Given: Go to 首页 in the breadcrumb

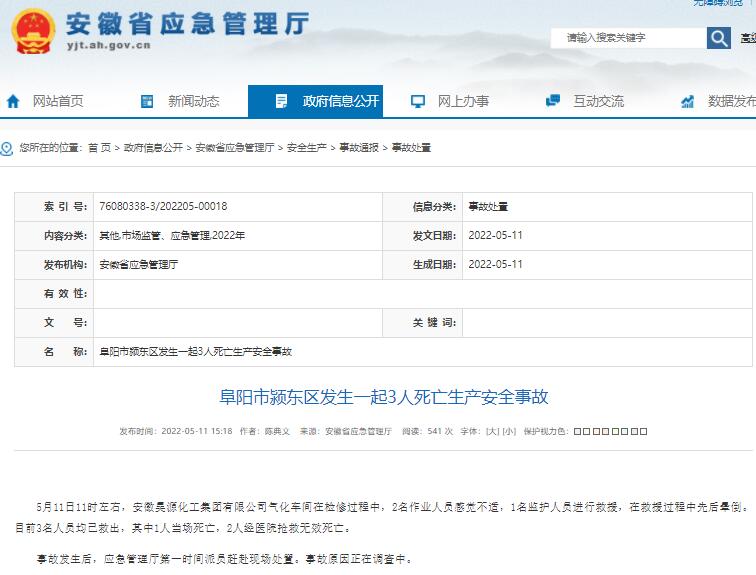Looking at the screenshot, I should [x=99, y=148].
